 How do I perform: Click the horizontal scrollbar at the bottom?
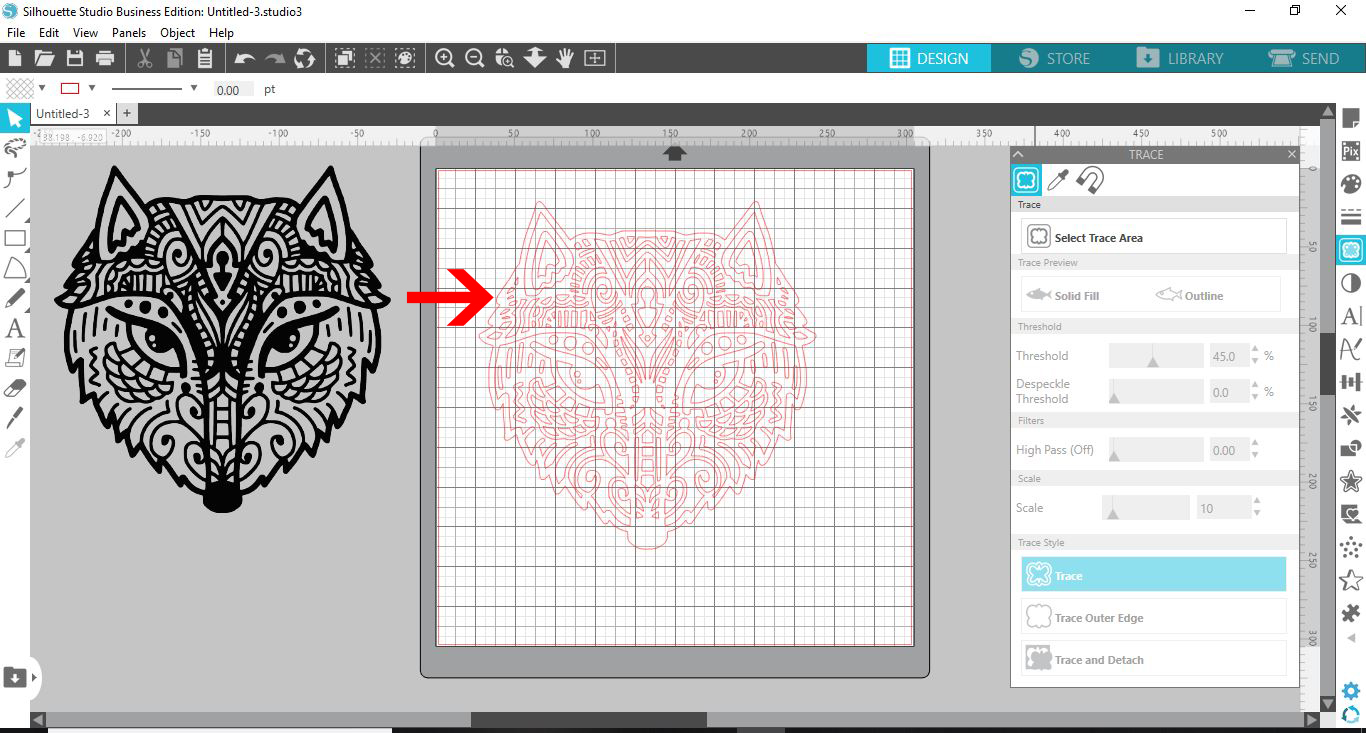coord(589,719)
